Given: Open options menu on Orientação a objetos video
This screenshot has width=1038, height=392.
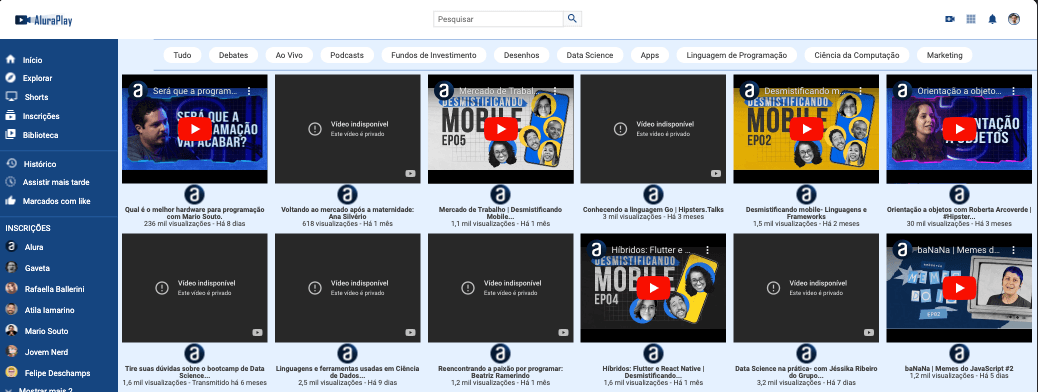Looking at the screenshot, I should coord(1014,91).
